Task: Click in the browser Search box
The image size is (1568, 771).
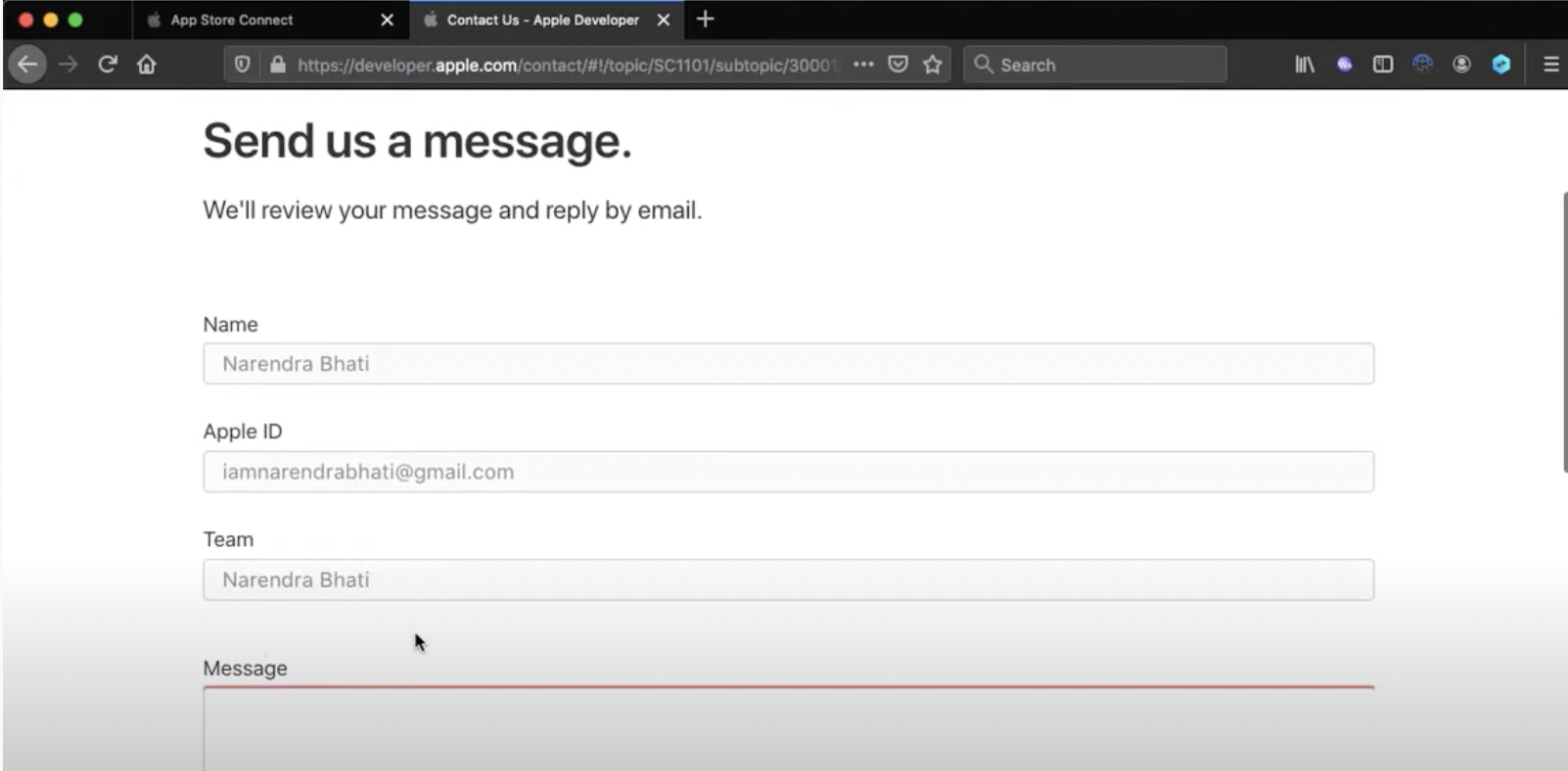Action: point(1095,65)
